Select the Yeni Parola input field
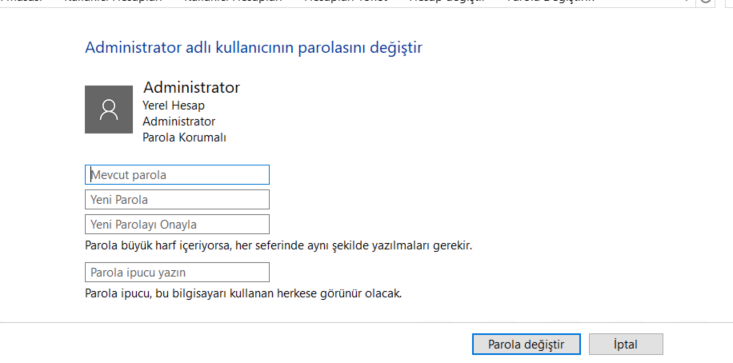733x363 pixels. (177, 199)
